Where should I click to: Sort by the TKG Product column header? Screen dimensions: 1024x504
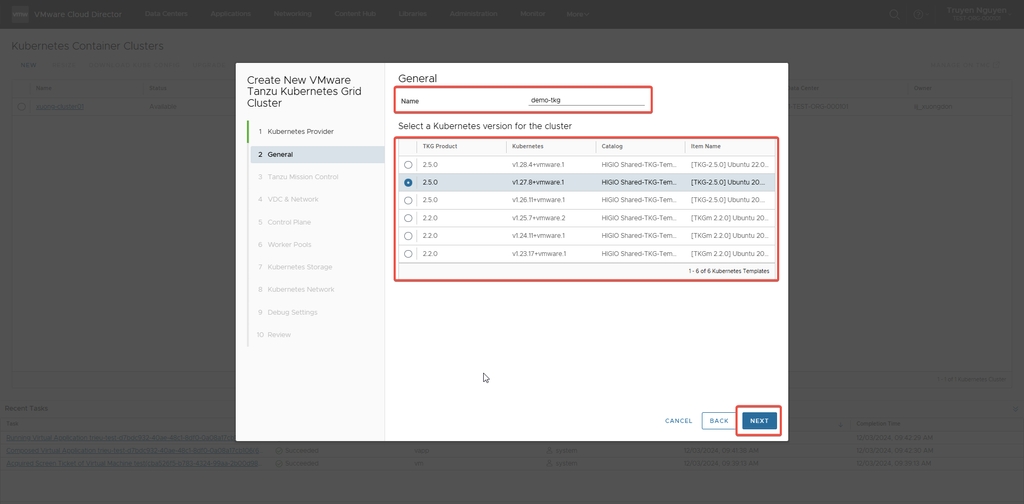pos(440,147)
